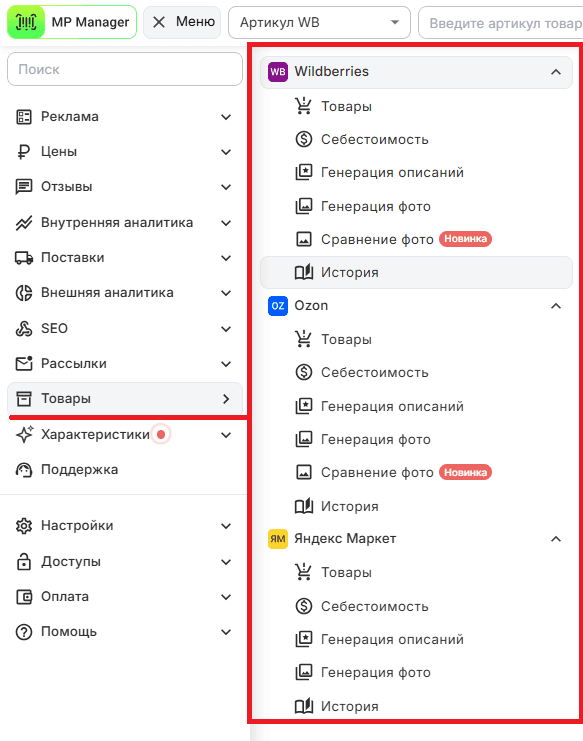Click the Введите артикул товара input field

tap(501, 23)
